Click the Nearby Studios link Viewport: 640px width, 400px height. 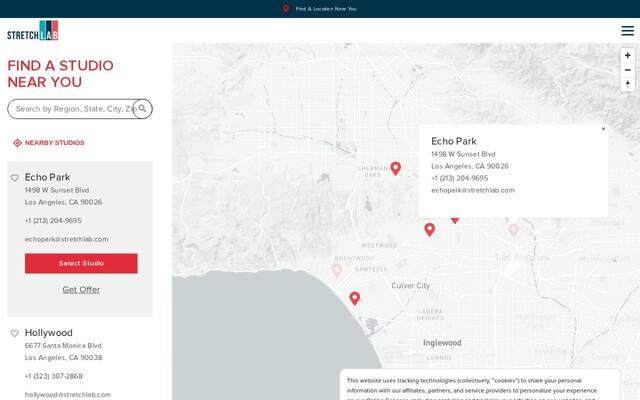click(54, 143)
